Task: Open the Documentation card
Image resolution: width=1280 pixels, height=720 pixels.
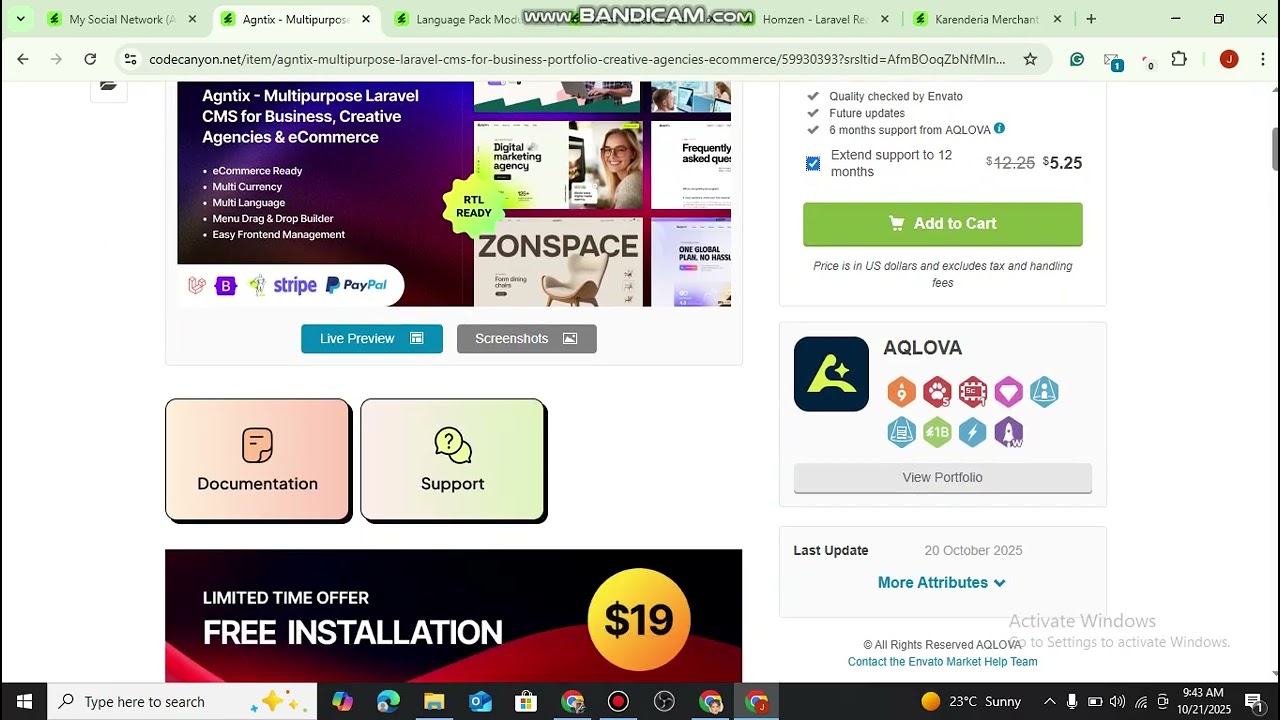Action: (258, 460)
